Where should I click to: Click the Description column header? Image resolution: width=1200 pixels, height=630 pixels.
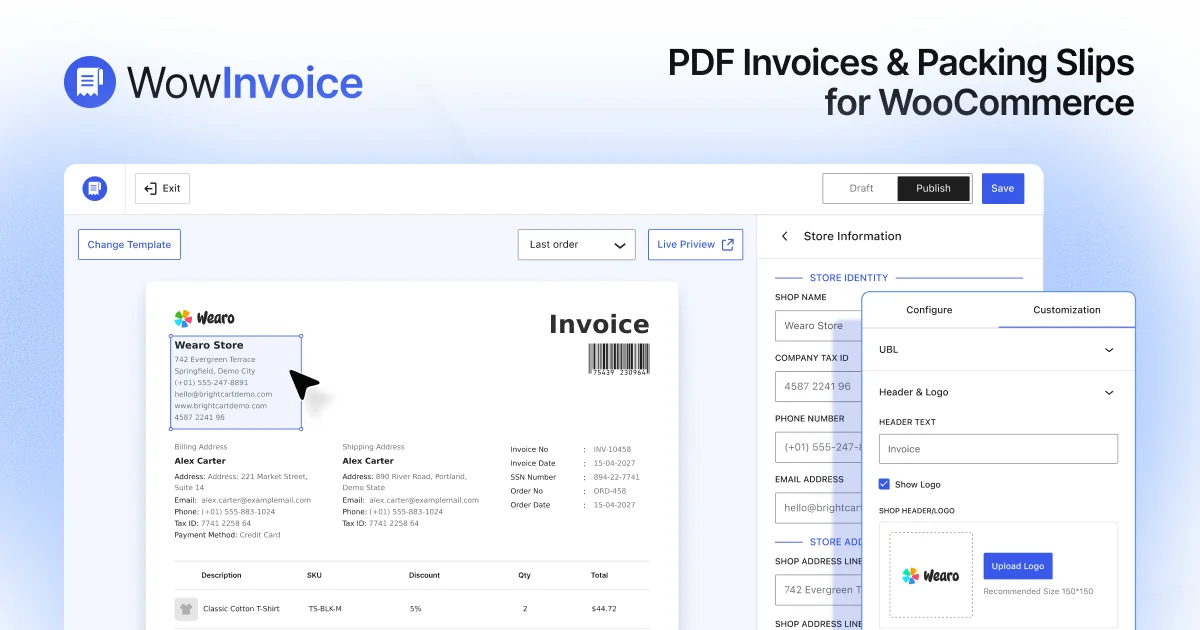coord(221,575)
